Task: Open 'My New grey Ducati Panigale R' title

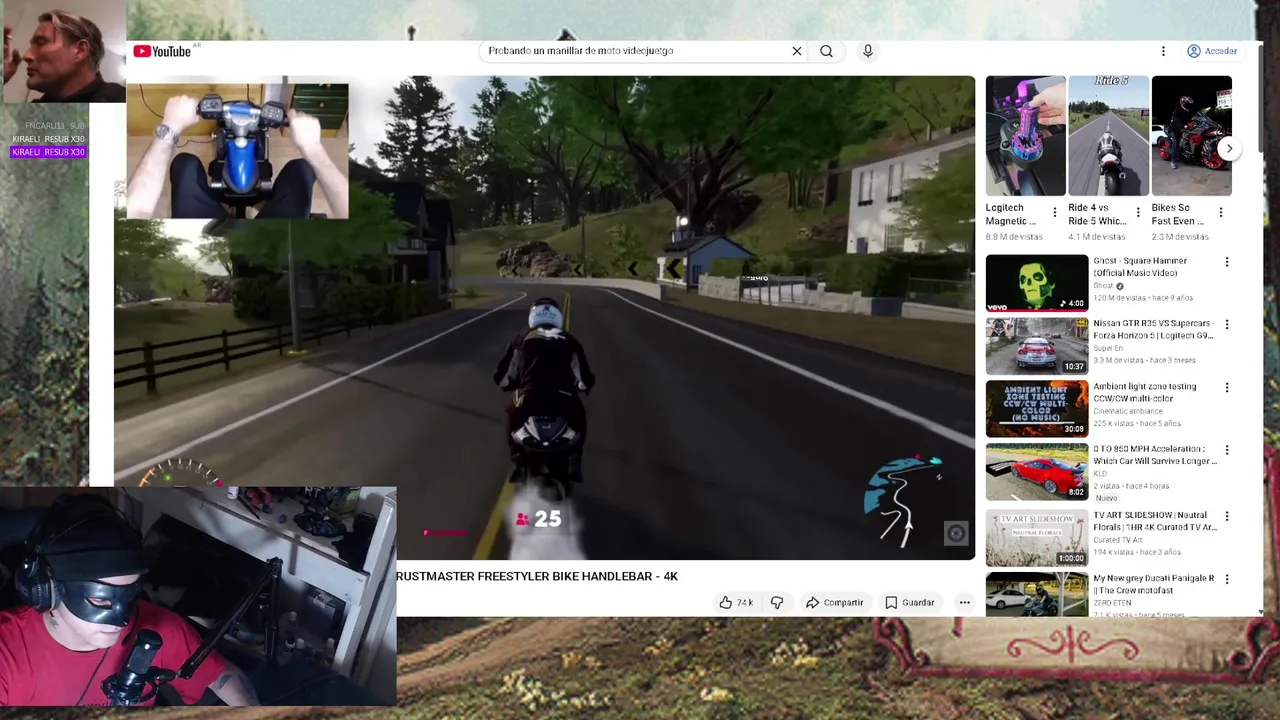Action: click(1154, 584)
